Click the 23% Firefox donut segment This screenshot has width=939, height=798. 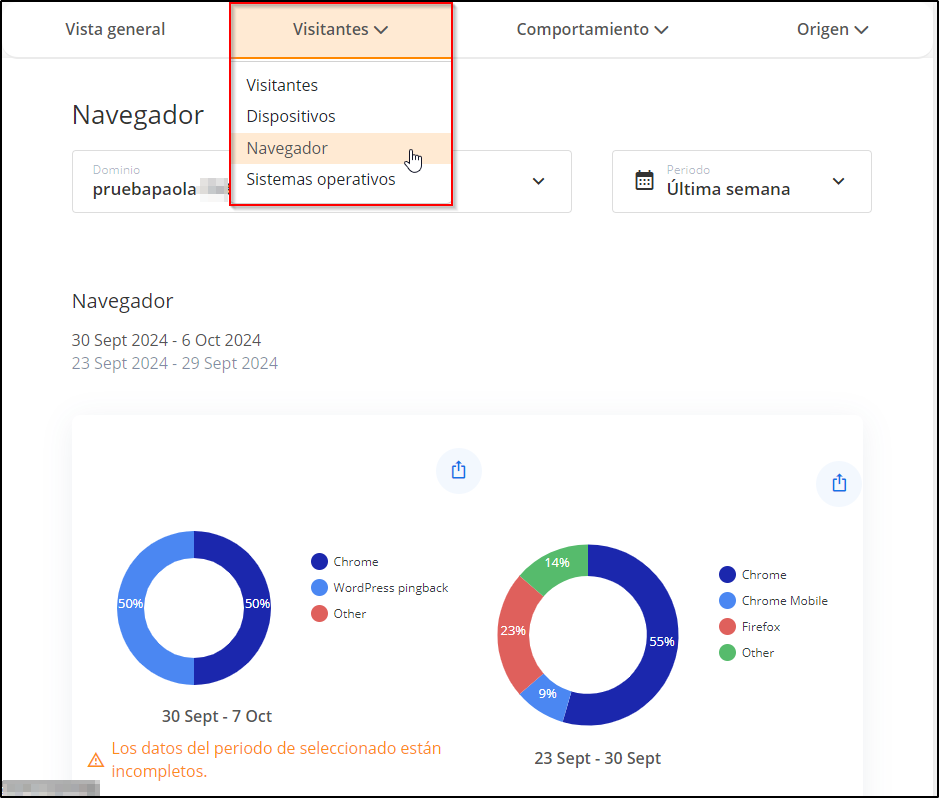coord(514,632)
